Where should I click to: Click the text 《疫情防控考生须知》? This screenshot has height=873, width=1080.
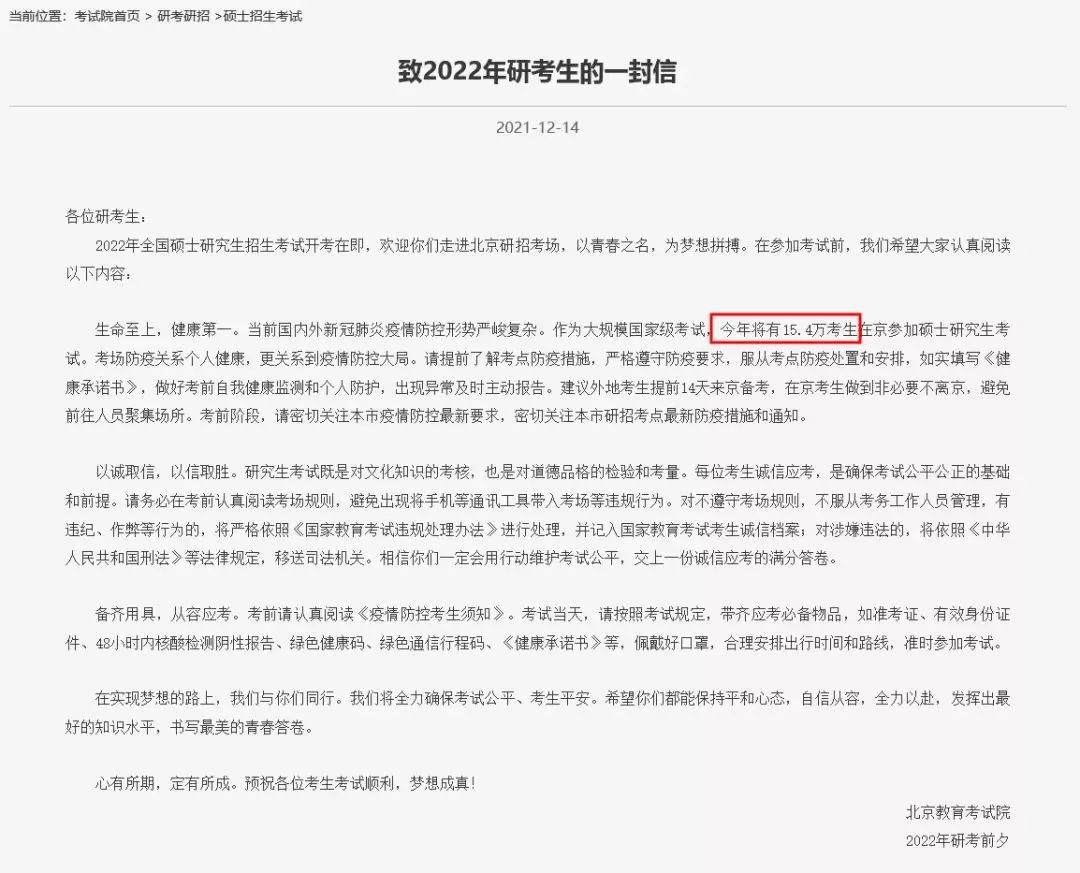tap(432, 614)
